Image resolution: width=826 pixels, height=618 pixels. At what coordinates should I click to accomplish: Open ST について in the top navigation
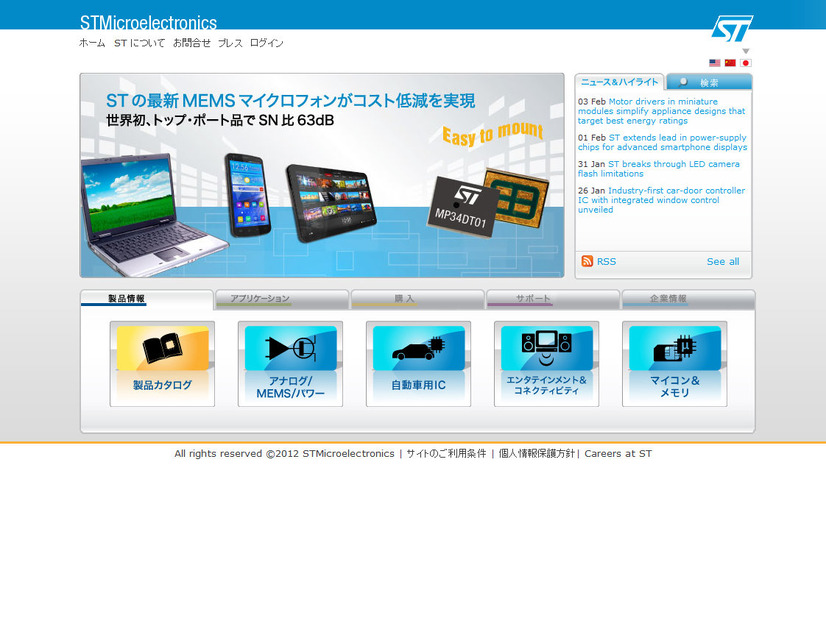140,43
